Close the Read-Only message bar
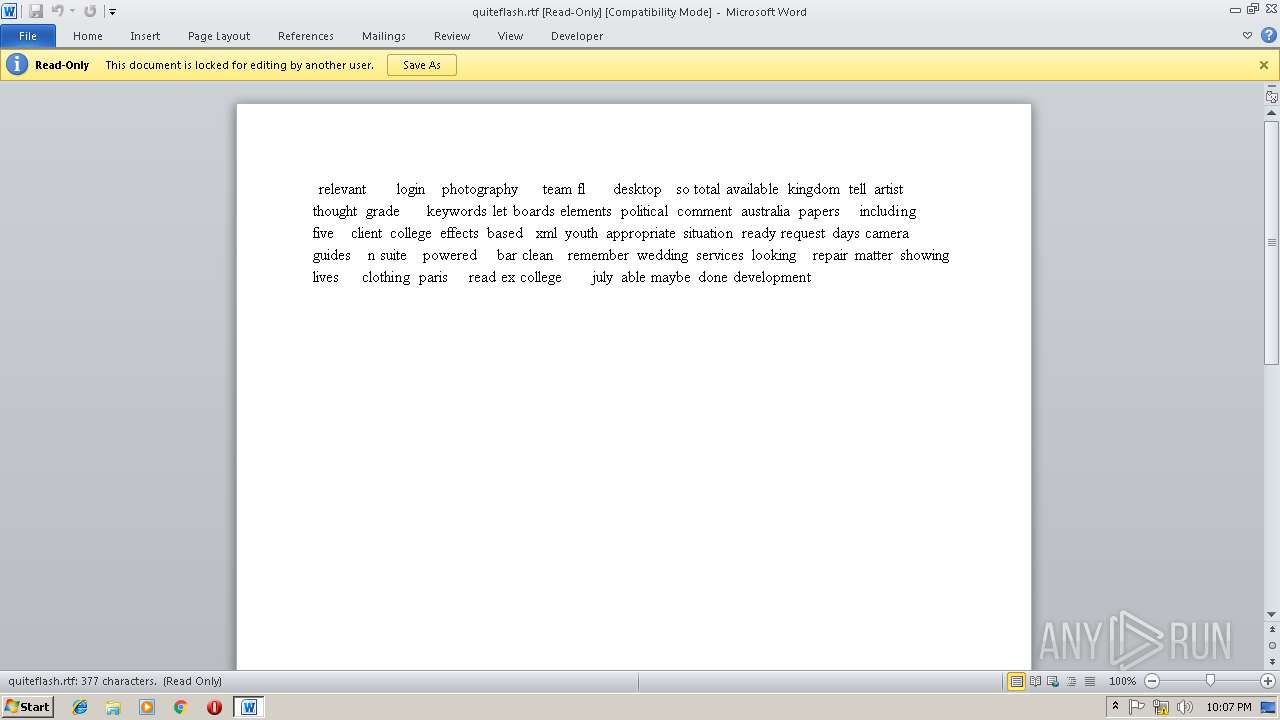Viewport: 1280px width, 720px height. (1264, 65)
